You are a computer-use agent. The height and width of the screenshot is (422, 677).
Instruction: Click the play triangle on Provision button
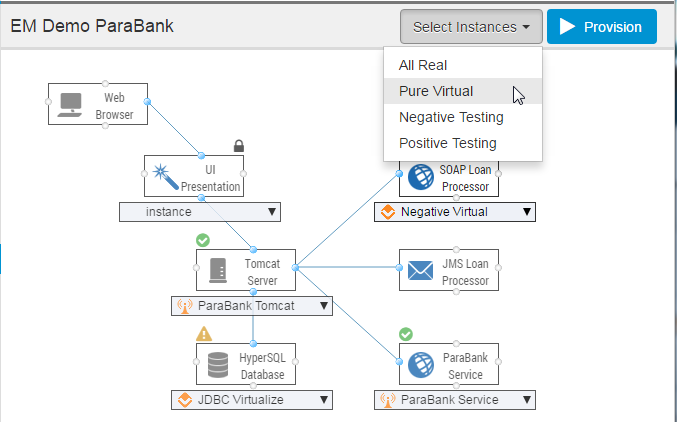pos(567,26)
